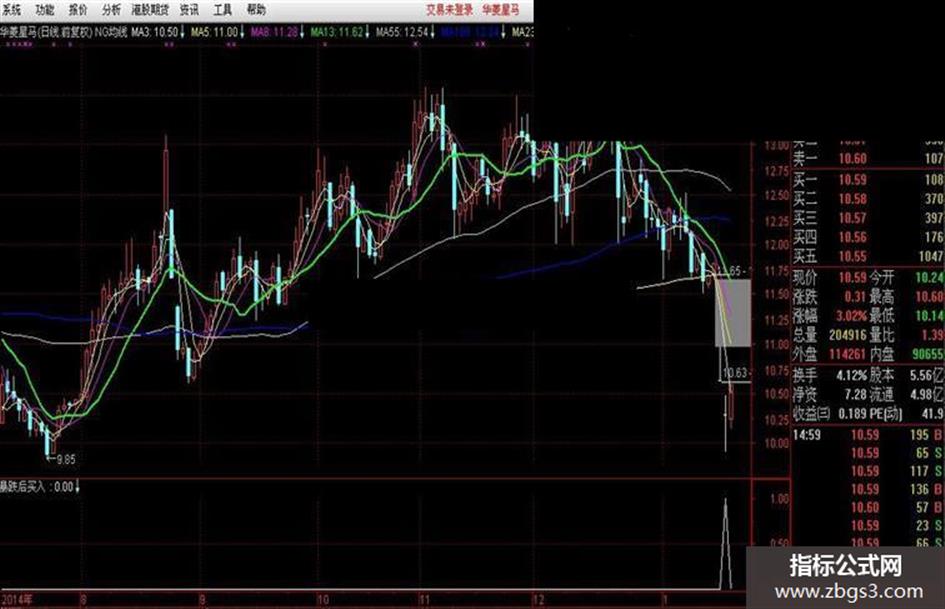The height and width of the screenshot is (609, 945).
Task: Select the 卖一 ask row at 10.60
Action: (867, 159)
